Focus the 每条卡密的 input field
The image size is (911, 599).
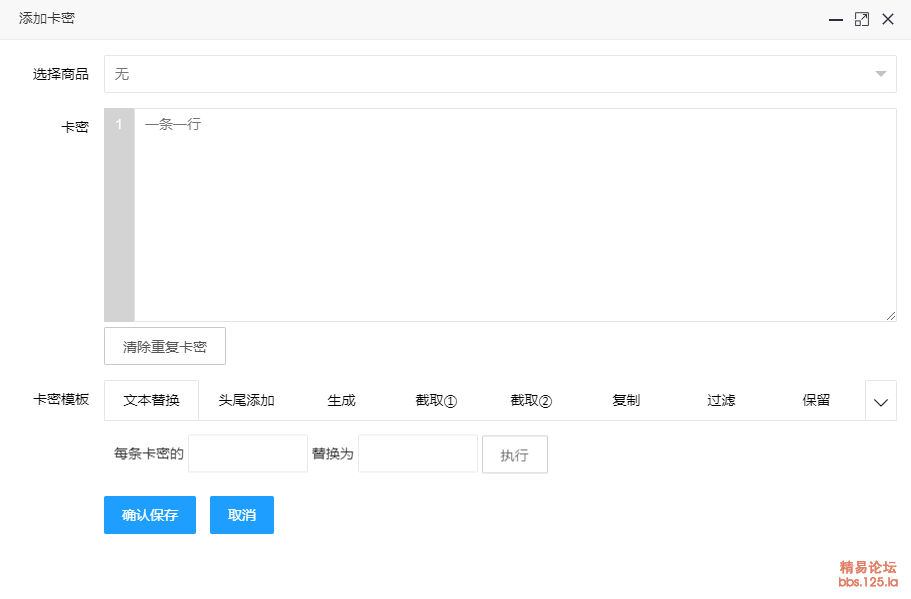tap(248, 454)
